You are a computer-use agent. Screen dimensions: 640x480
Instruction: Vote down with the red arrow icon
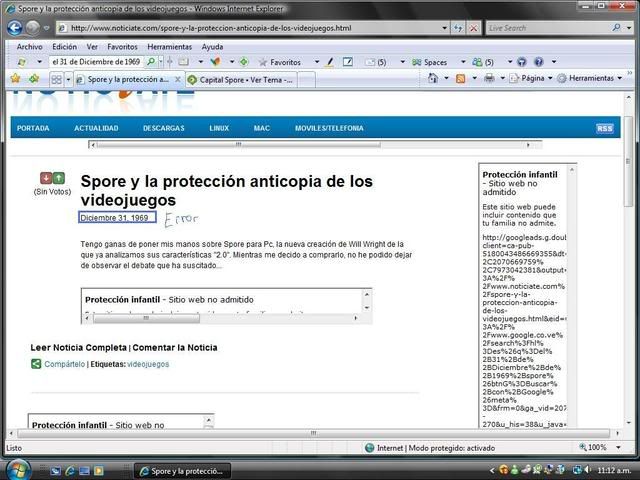pyautogui.click(x=46, y=178)
